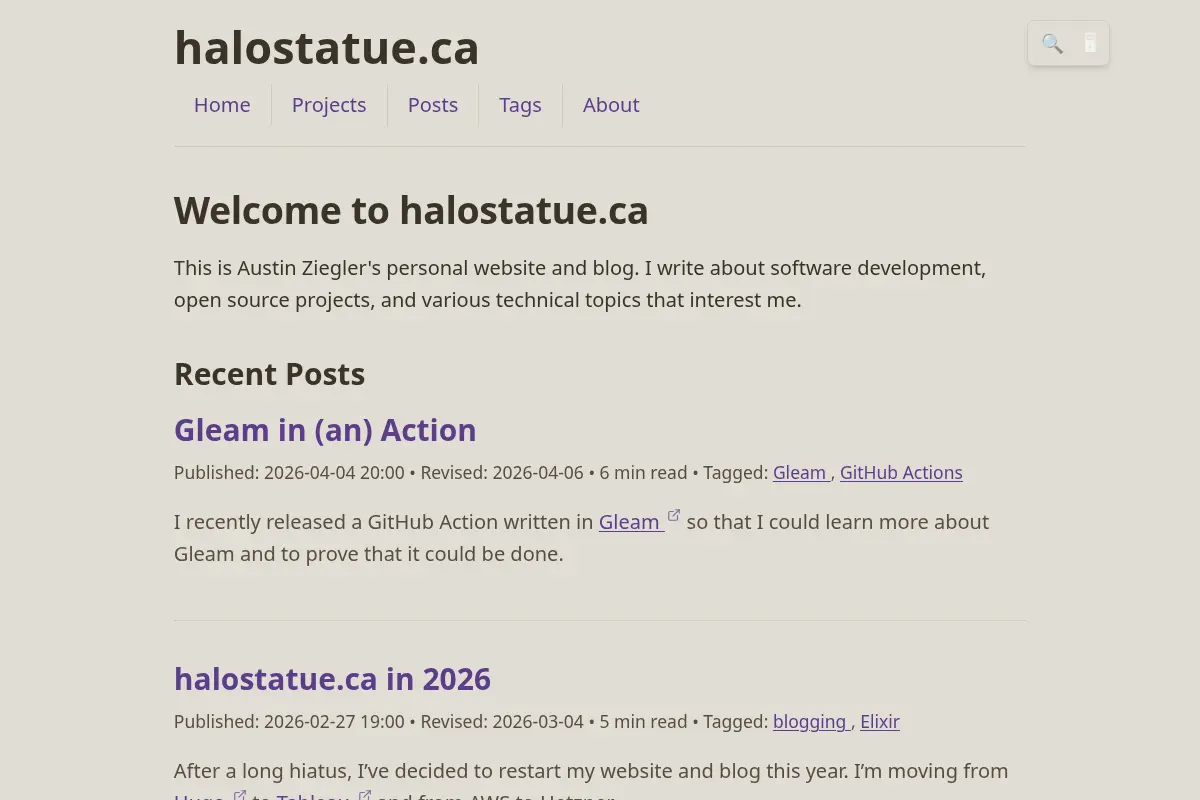Viewport: 1200px width, 800px height.
Task: Go to the Home nav item
Action: pyautogui.click(x=222, y=105)
